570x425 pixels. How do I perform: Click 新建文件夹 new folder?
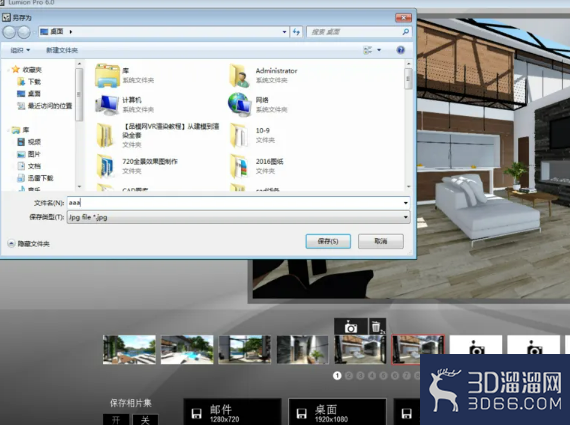[62, 50]
